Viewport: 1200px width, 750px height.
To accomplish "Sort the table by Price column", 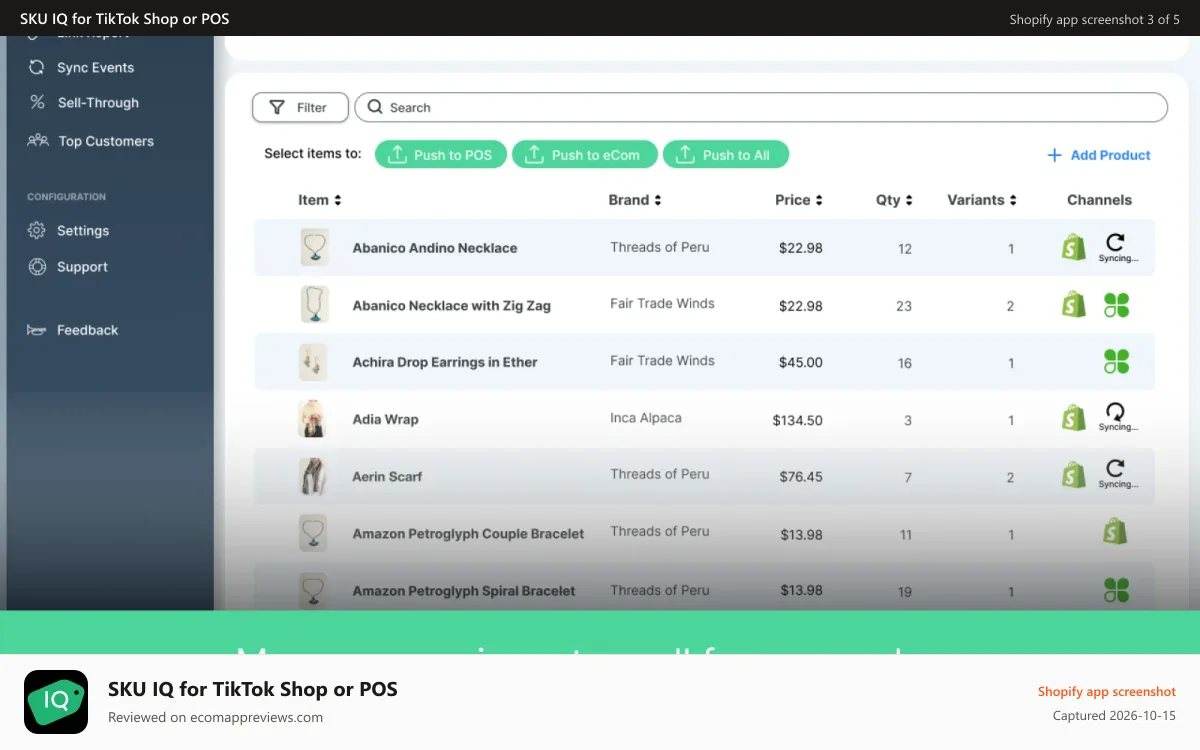I will 799,200.
